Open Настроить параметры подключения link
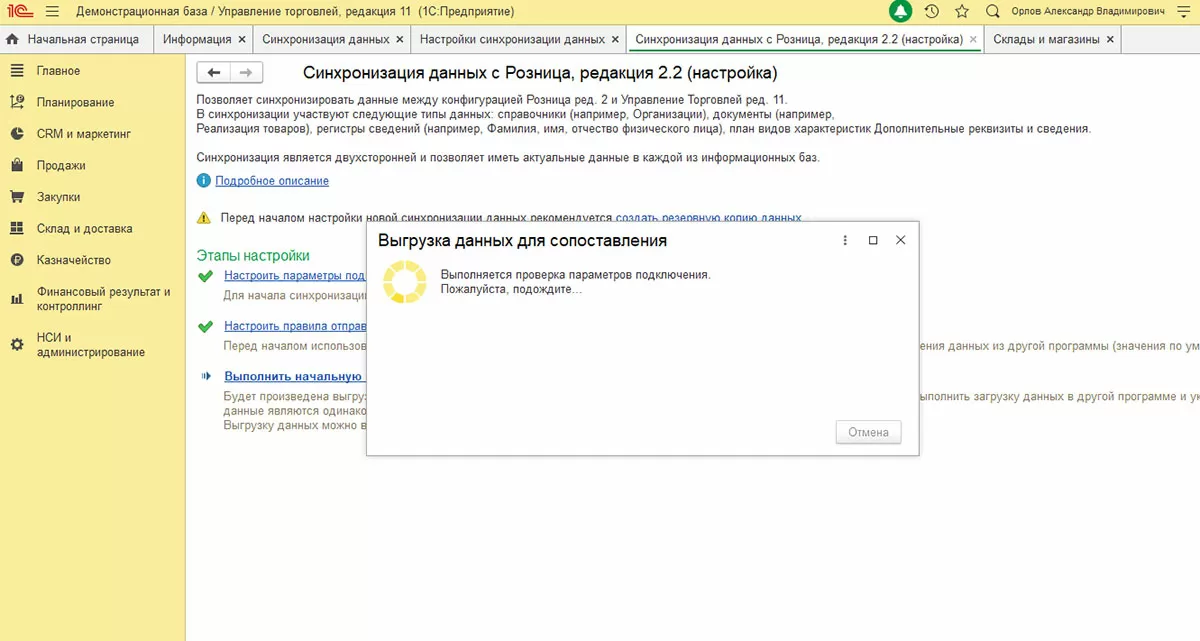 tap(295, 276)
